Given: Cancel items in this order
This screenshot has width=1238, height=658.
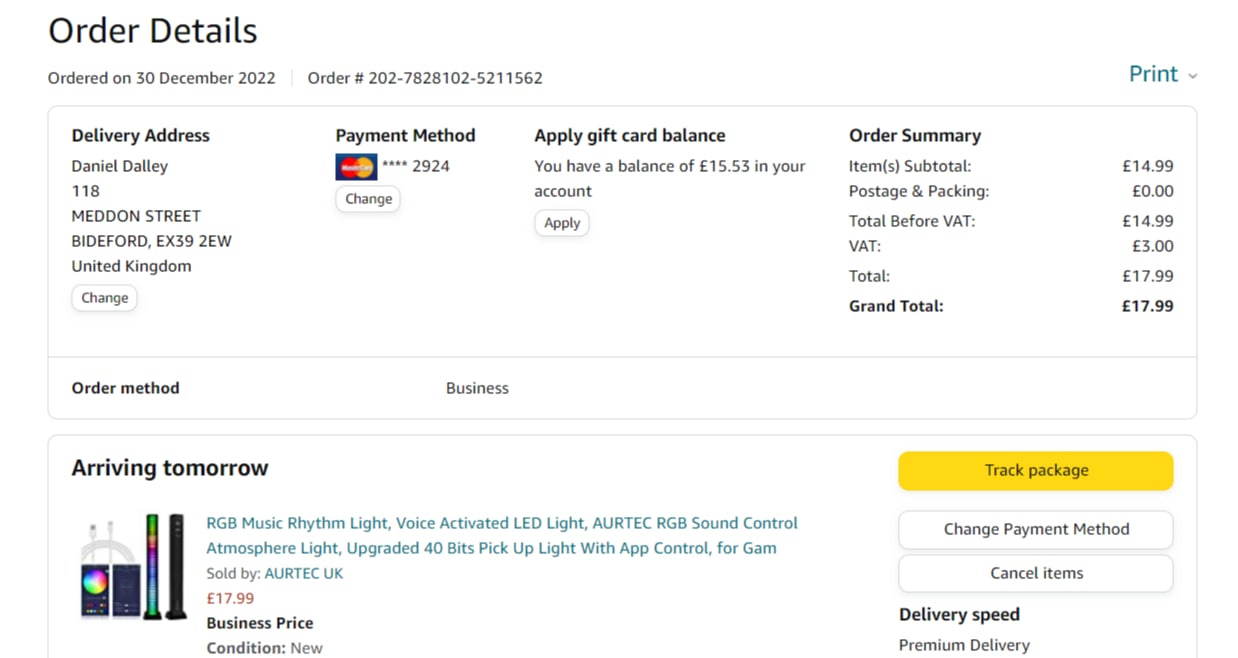Looking at the screenshot, I should [1035, 573].
